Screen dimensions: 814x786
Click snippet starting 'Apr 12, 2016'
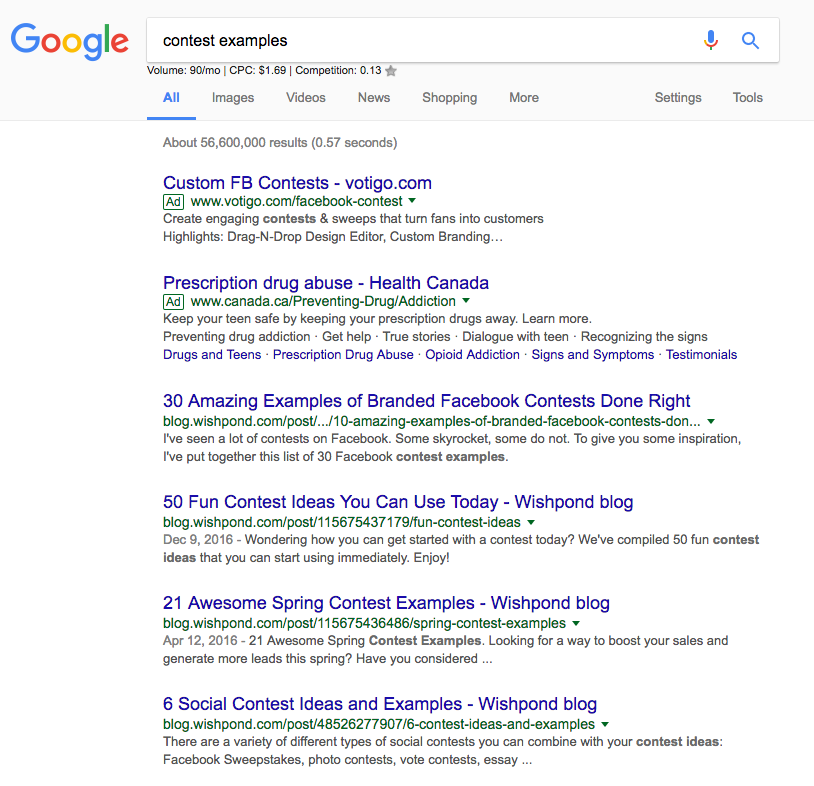point(445,649)
